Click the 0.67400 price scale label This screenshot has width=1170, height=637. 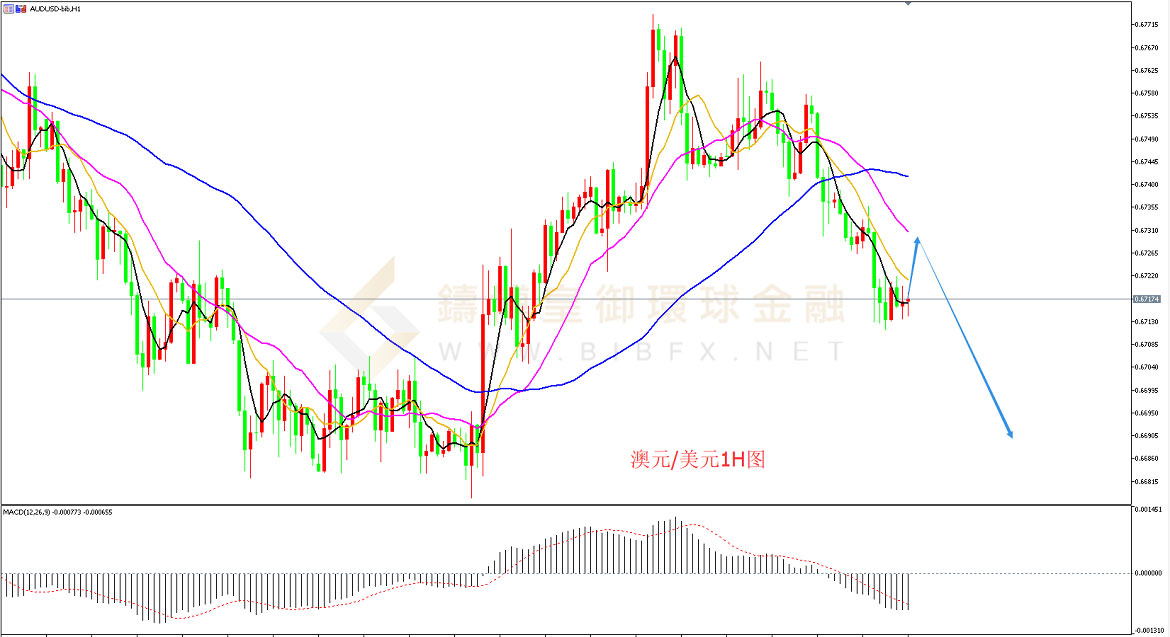[1147, 185]
